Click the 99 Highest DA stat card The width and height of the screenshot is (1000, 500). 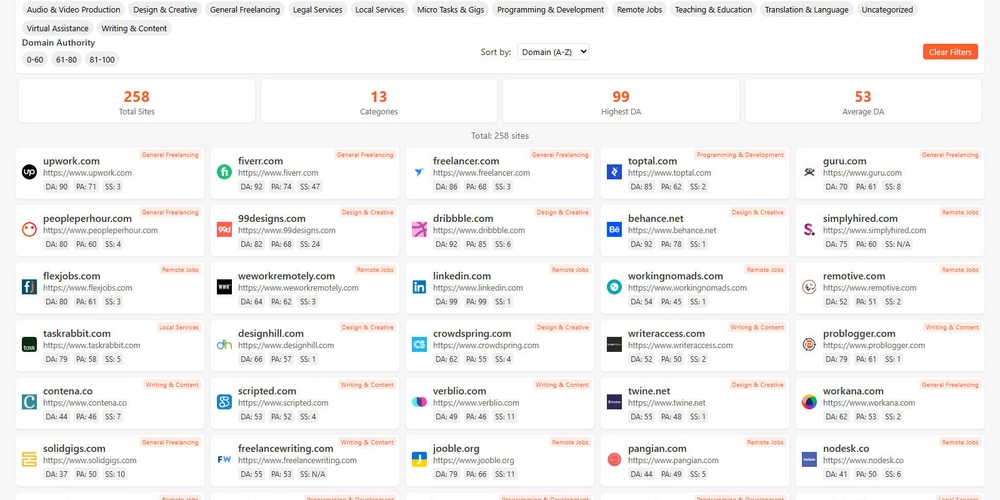point(621,101)
